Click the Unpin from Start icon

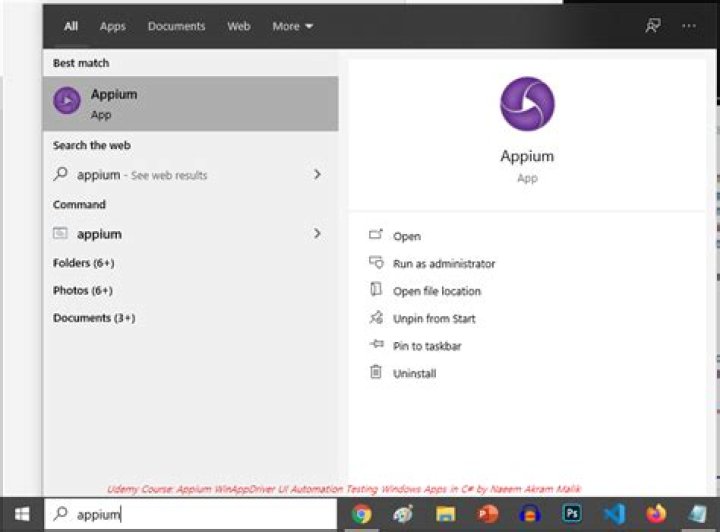point(376,317)
